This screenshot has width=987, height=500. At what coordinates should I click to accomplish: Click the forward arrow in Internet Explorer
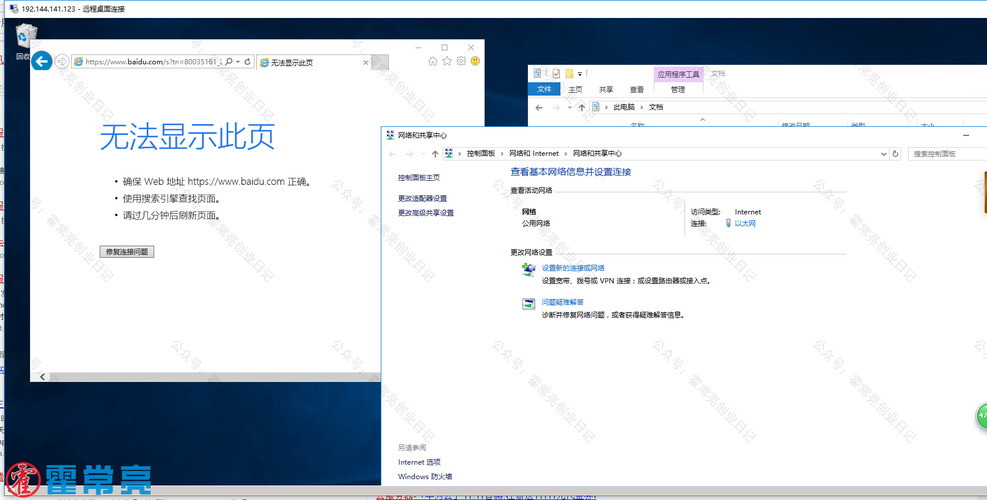[62, 61]
